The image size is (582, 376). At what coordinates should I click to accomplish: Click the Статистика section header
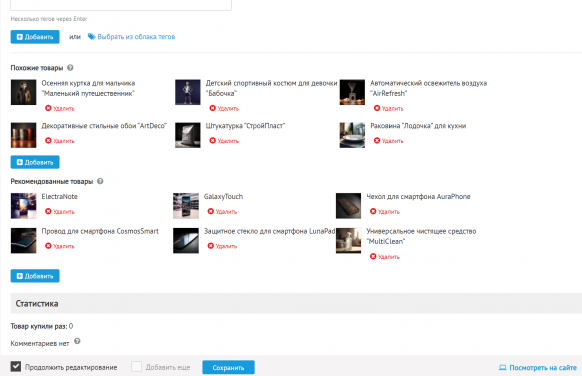(296, 303)
